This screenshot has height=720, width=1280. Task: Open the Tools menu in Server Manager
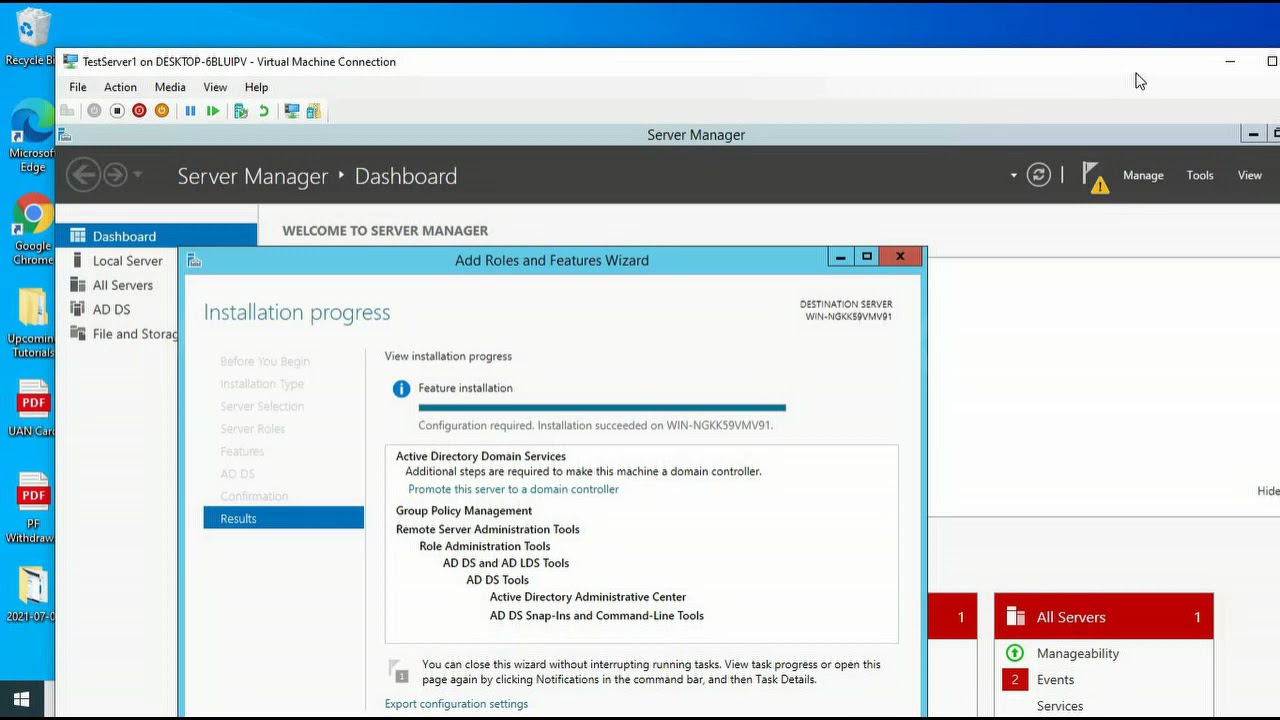[x=1200, y=175]
